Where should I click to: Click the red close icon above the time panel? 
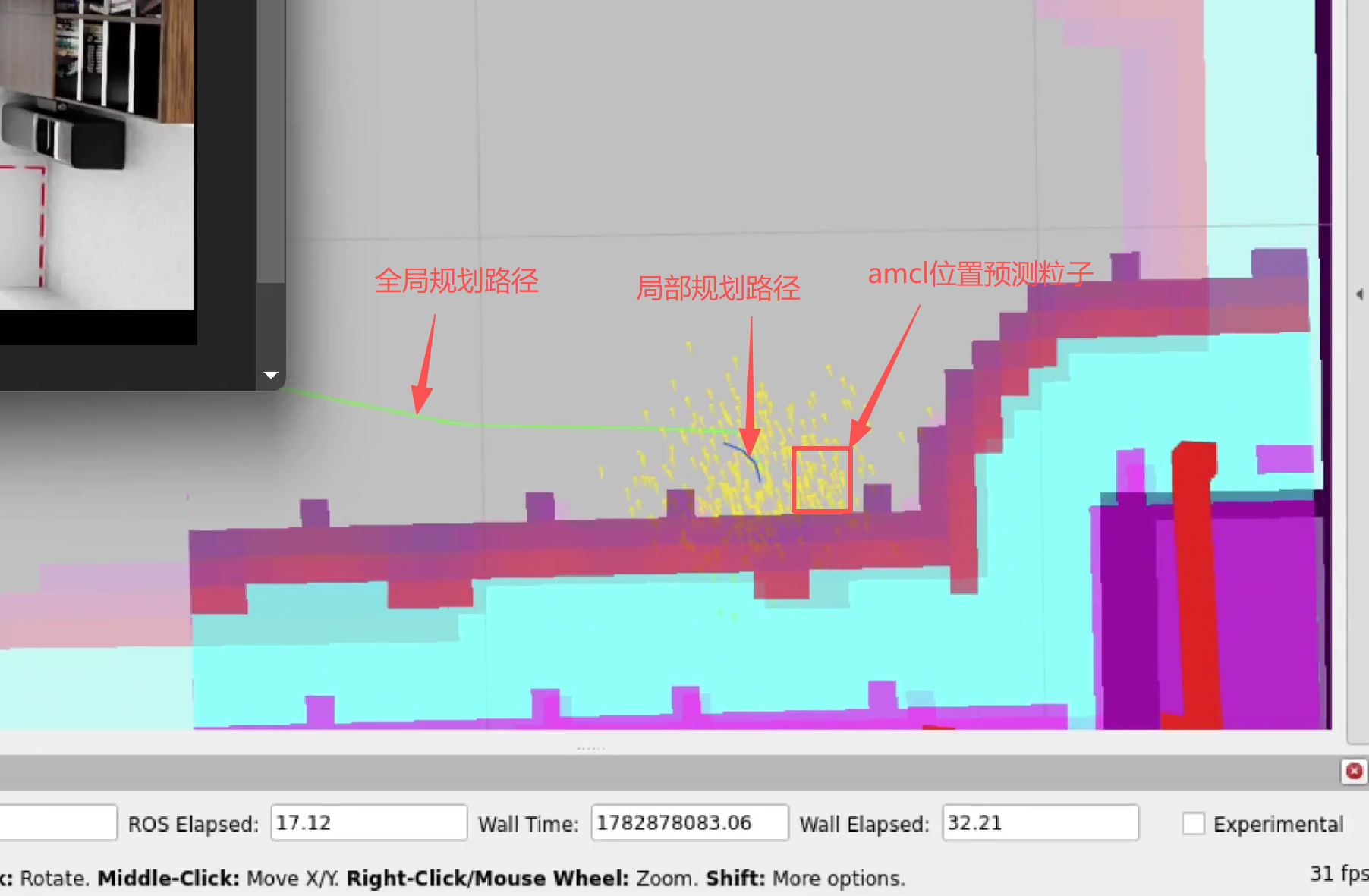pos(1354,772)
